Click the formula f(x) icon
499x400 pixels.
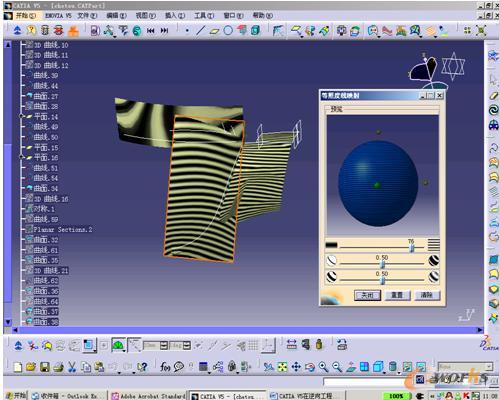click(x=165, y=367)
